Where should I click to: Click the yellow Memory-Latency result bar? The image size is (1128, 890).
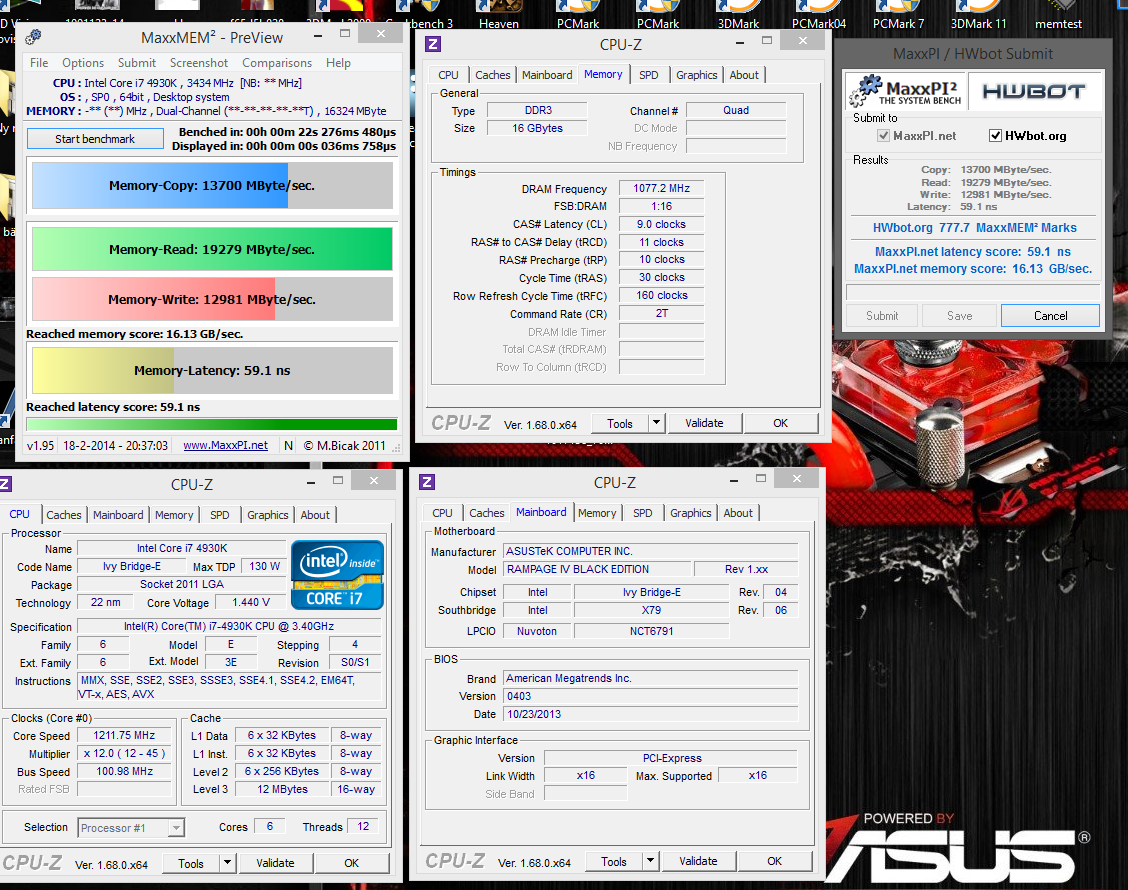click(x=212, y=371)
